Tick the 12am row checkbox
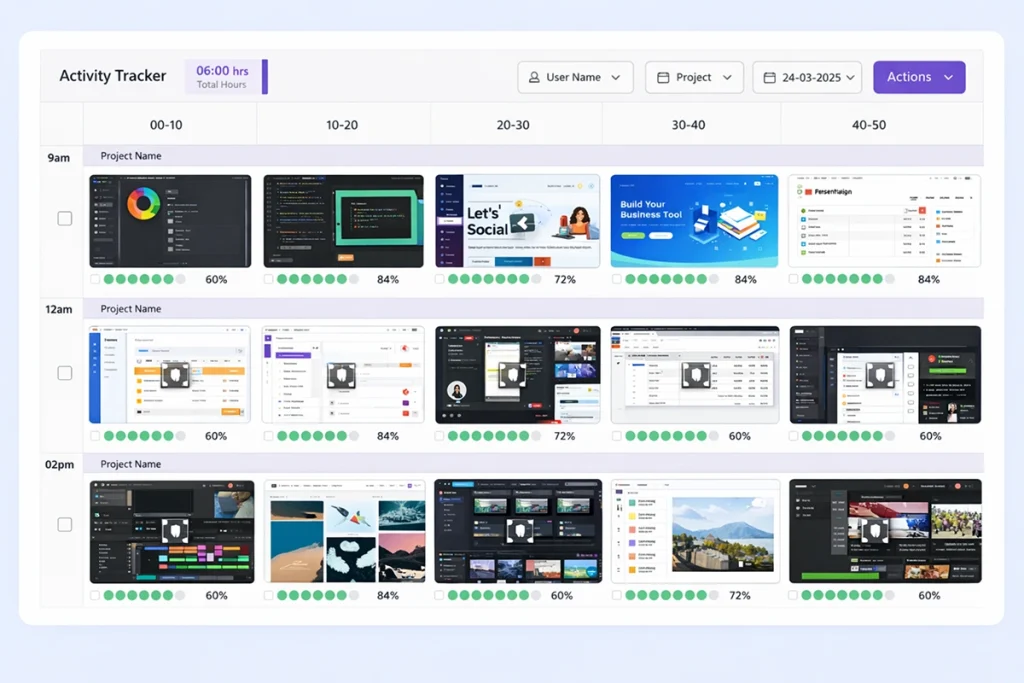This screenshot has width=1024, height=683. point(65,373)
